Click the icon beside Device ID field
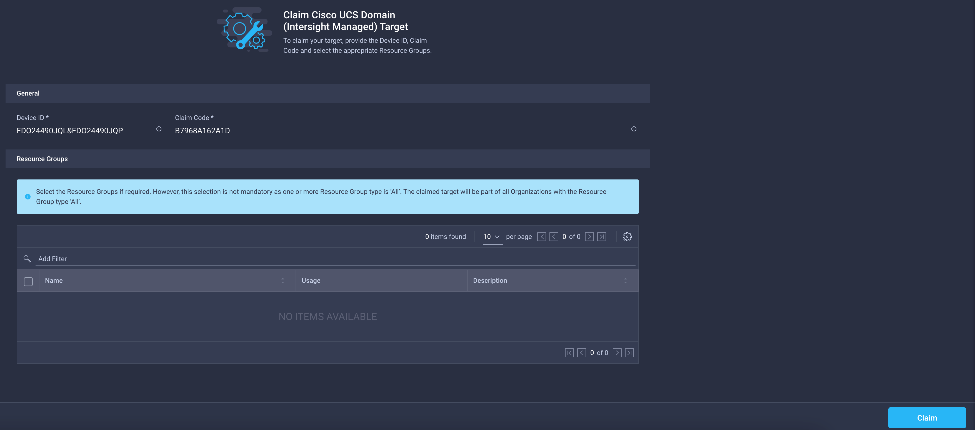 point(159,129)
